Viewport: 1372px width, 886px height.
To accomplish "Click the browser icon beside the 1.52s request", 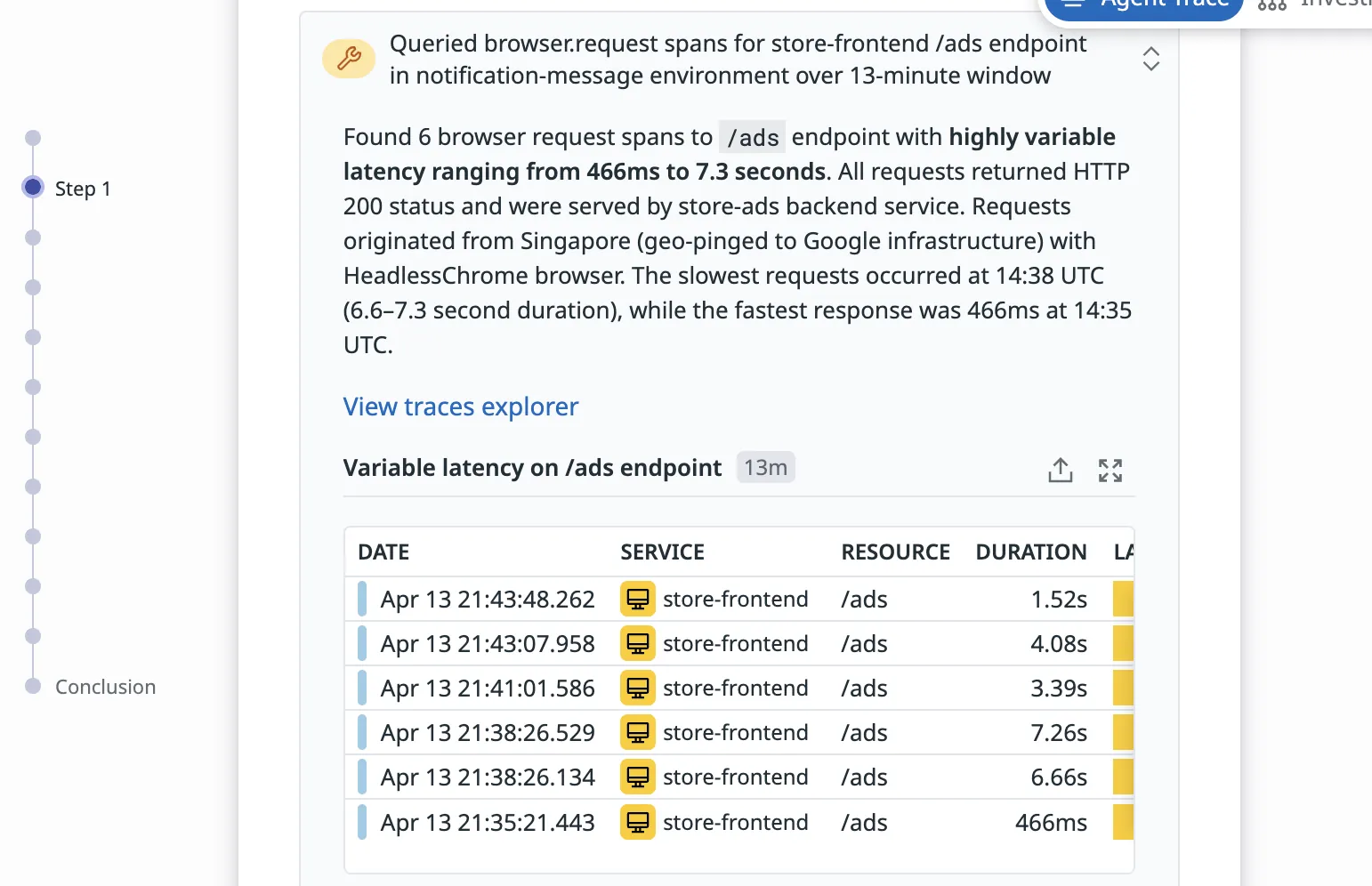I will (x=637, y=599).
